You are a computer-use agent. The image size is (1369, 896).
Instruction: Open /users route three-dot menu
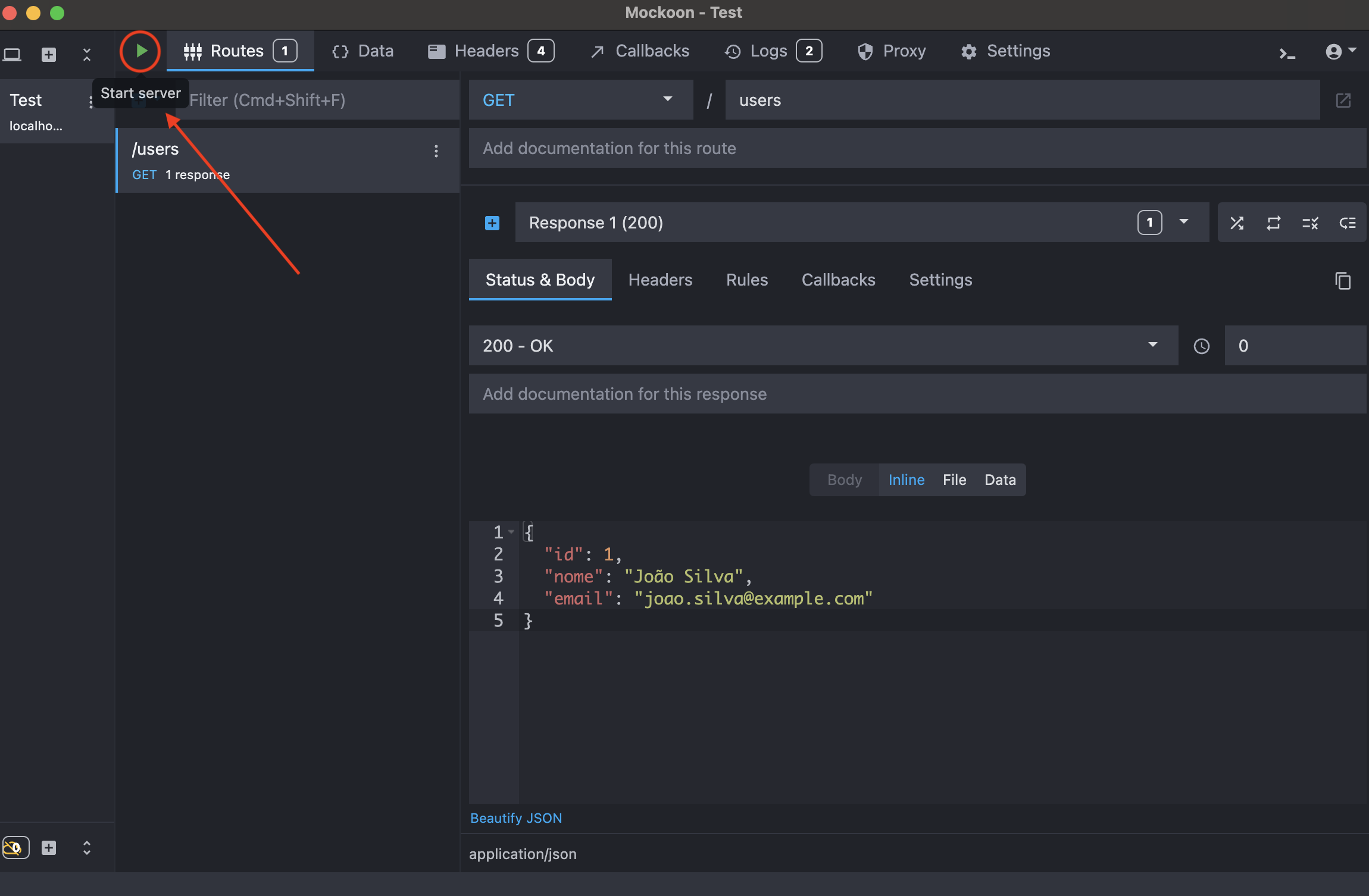pyautogui.click(x=436, y=151)
